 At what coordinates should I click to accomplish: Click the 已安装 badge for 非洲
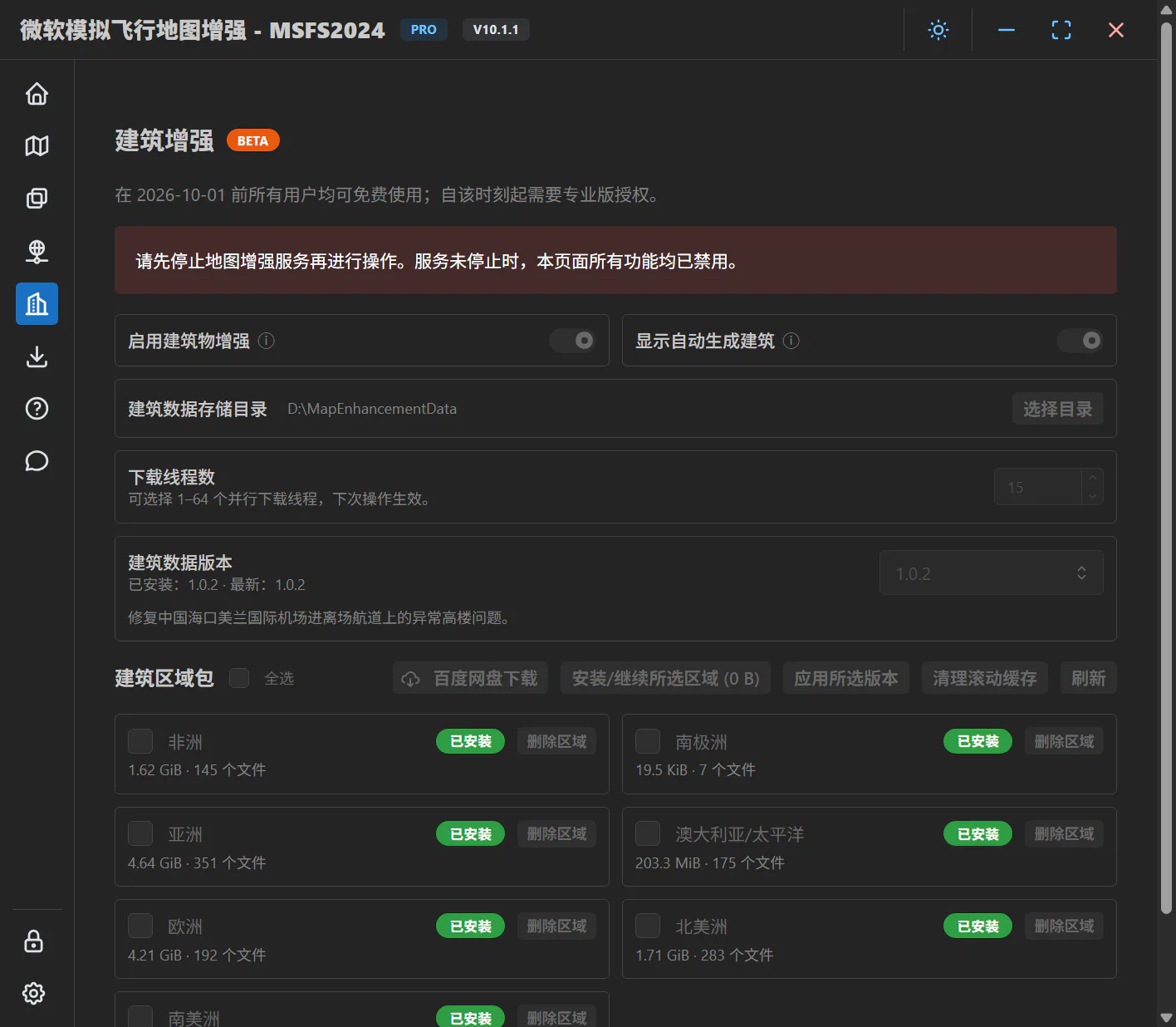(x=470, y=741)
